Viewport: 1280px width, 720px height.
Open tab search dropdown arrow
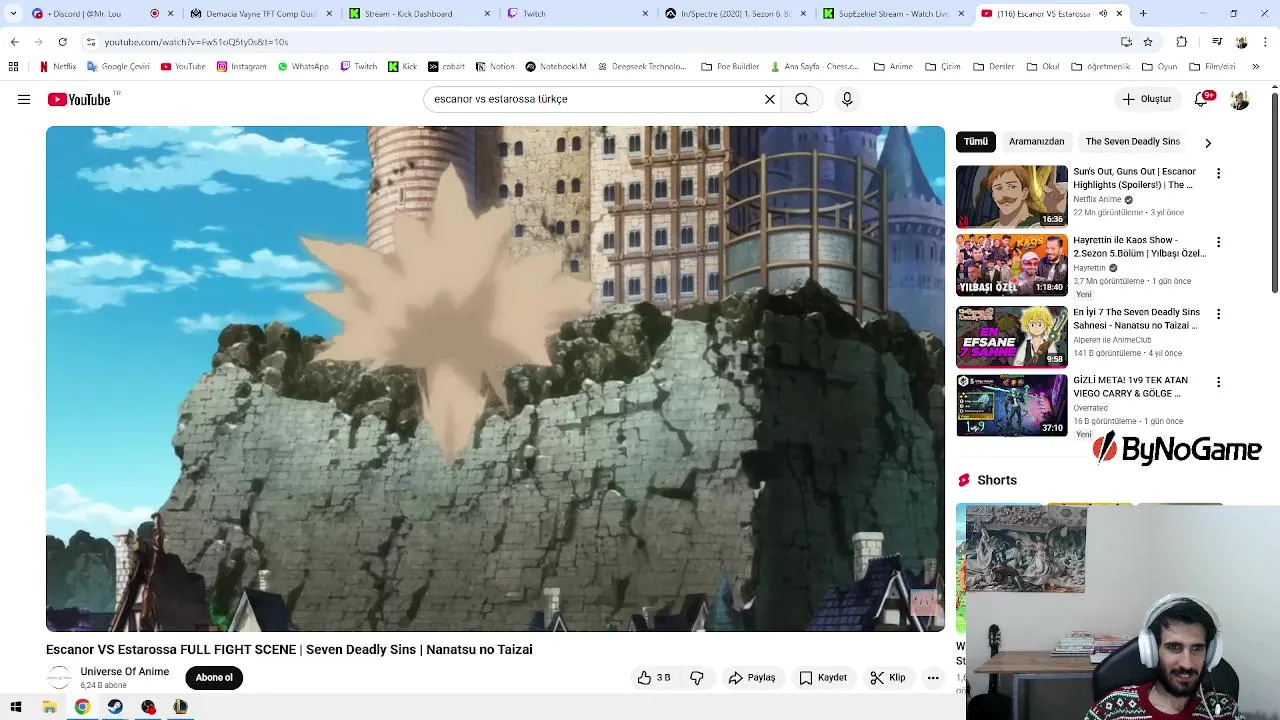click(13, 14)
